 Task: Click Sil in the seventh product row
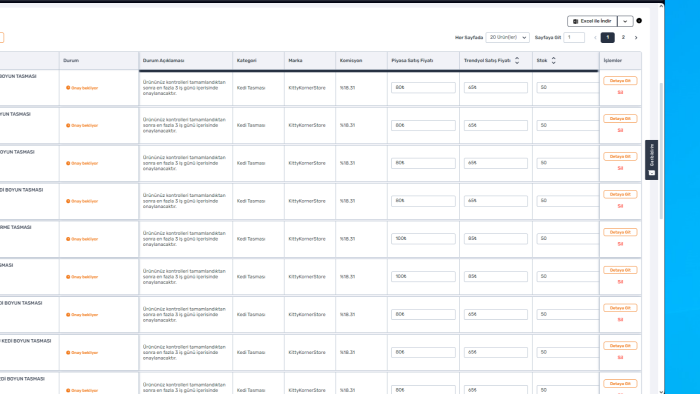(x=620, y=319)
